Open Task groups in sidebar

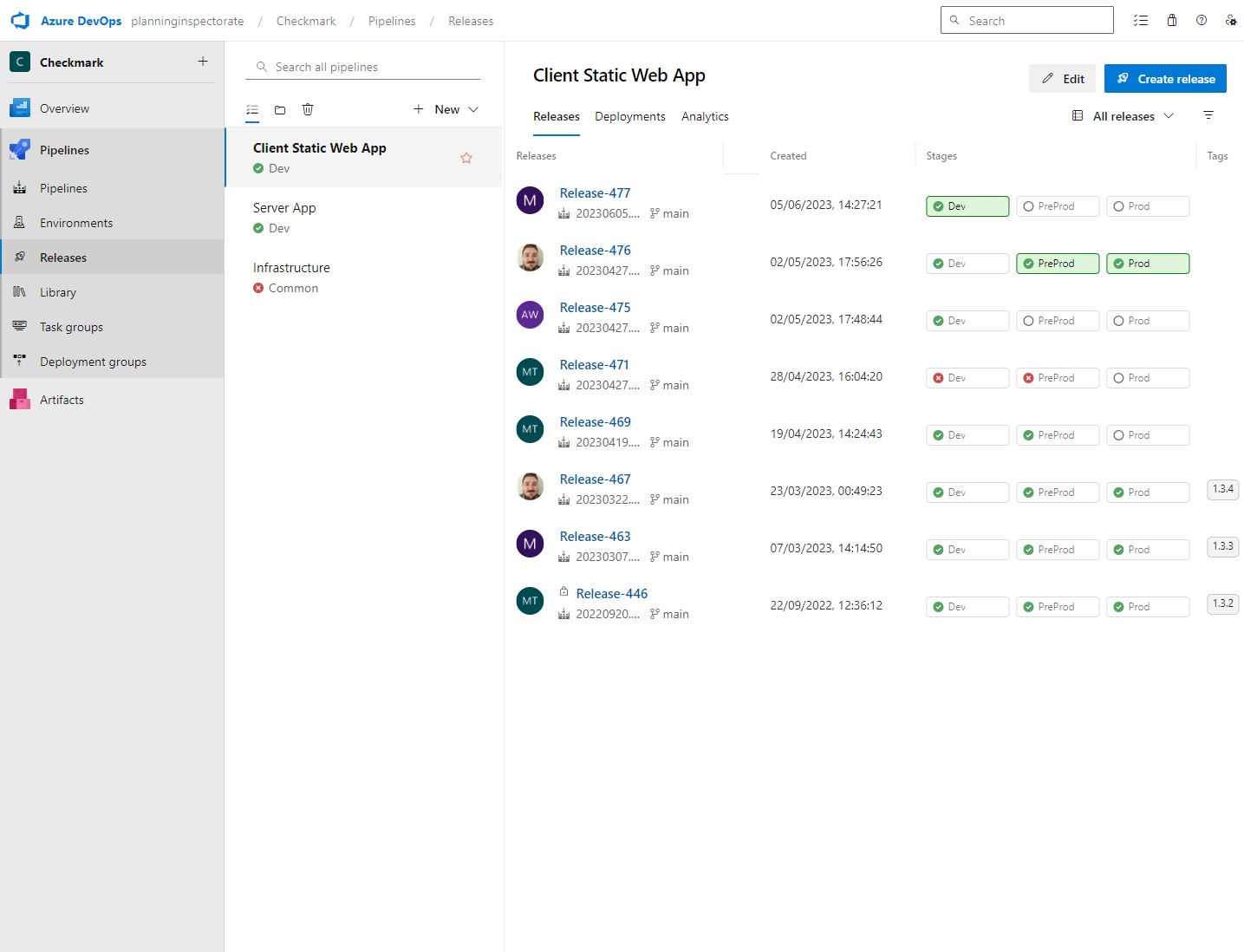click(112, 327)
